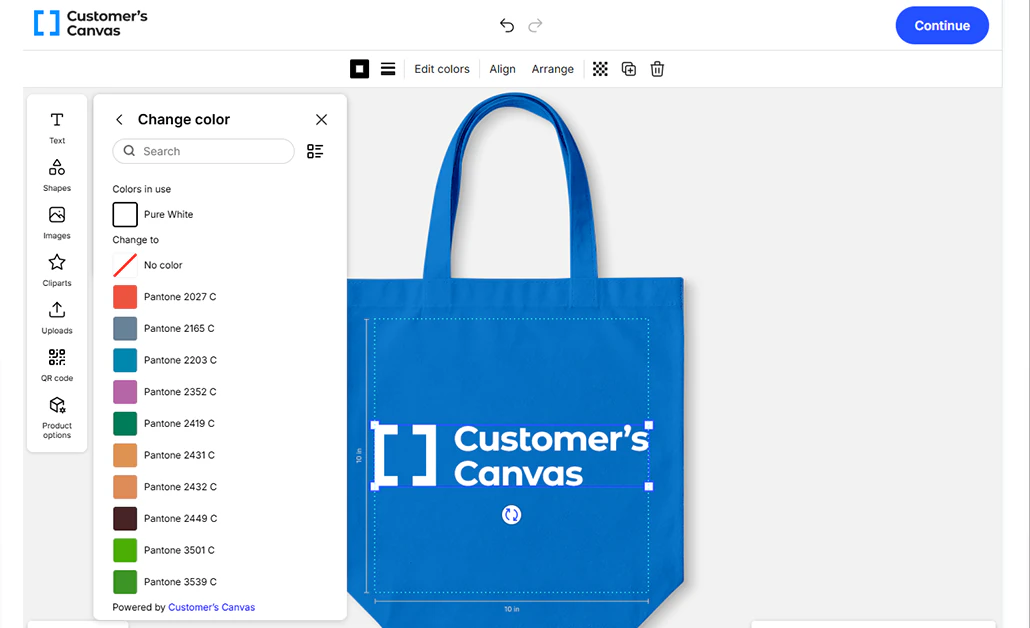Click the Continue button
The width and height of the screenshot is (1030, 628).
pos(942,26)
